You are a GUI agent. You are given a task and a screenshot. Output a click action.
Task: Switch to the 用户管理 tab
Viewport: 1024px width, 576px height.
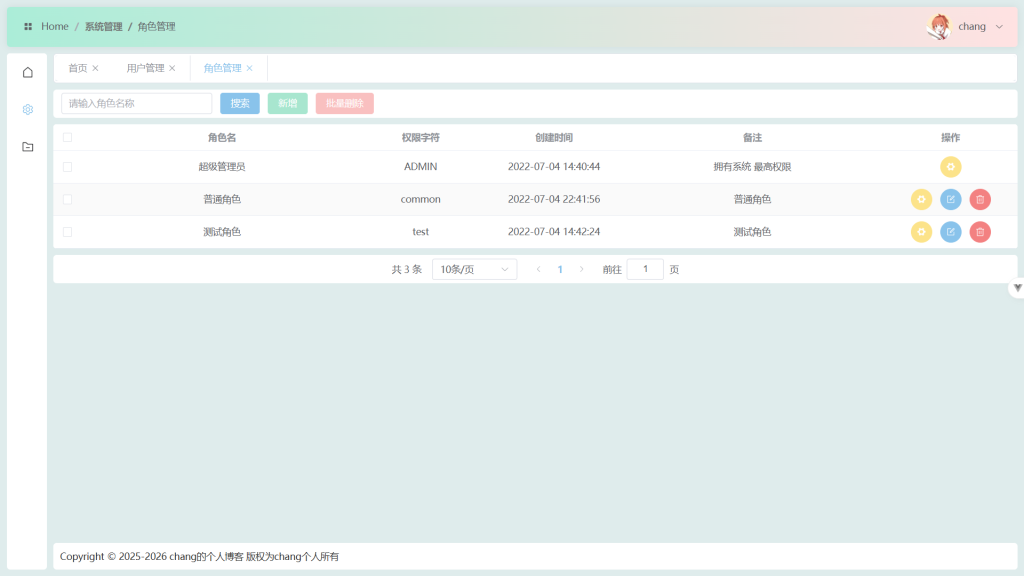(145, 68)
